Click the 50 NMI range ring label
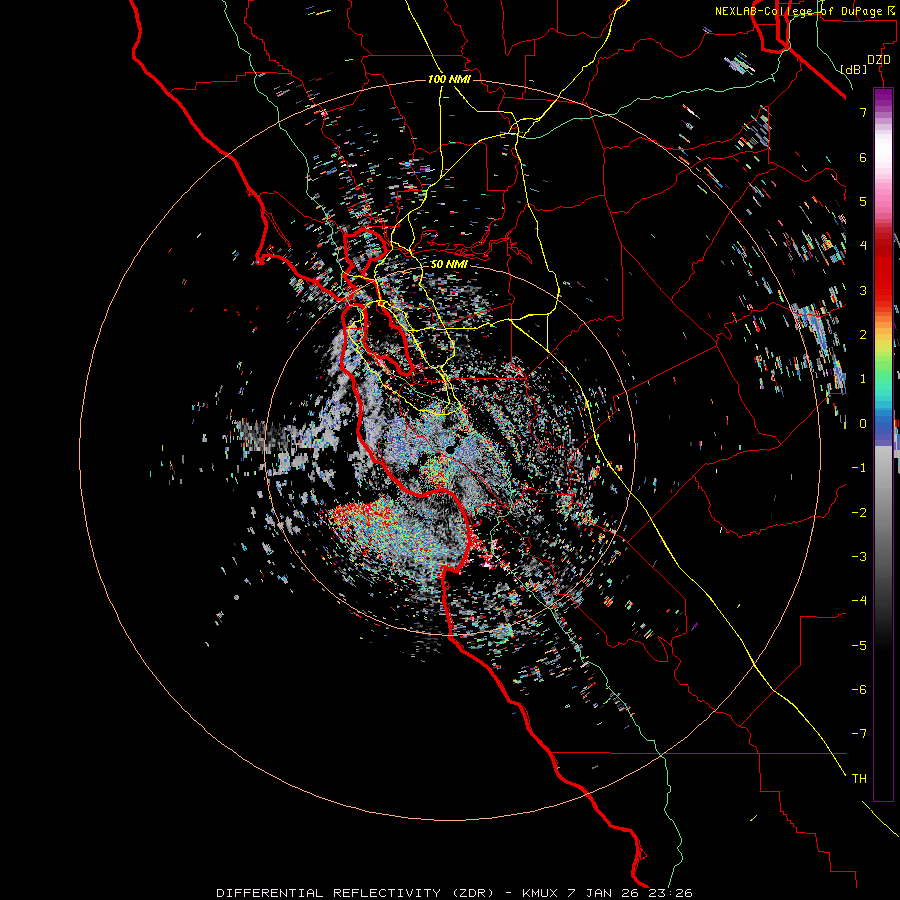 pos(449,264)
